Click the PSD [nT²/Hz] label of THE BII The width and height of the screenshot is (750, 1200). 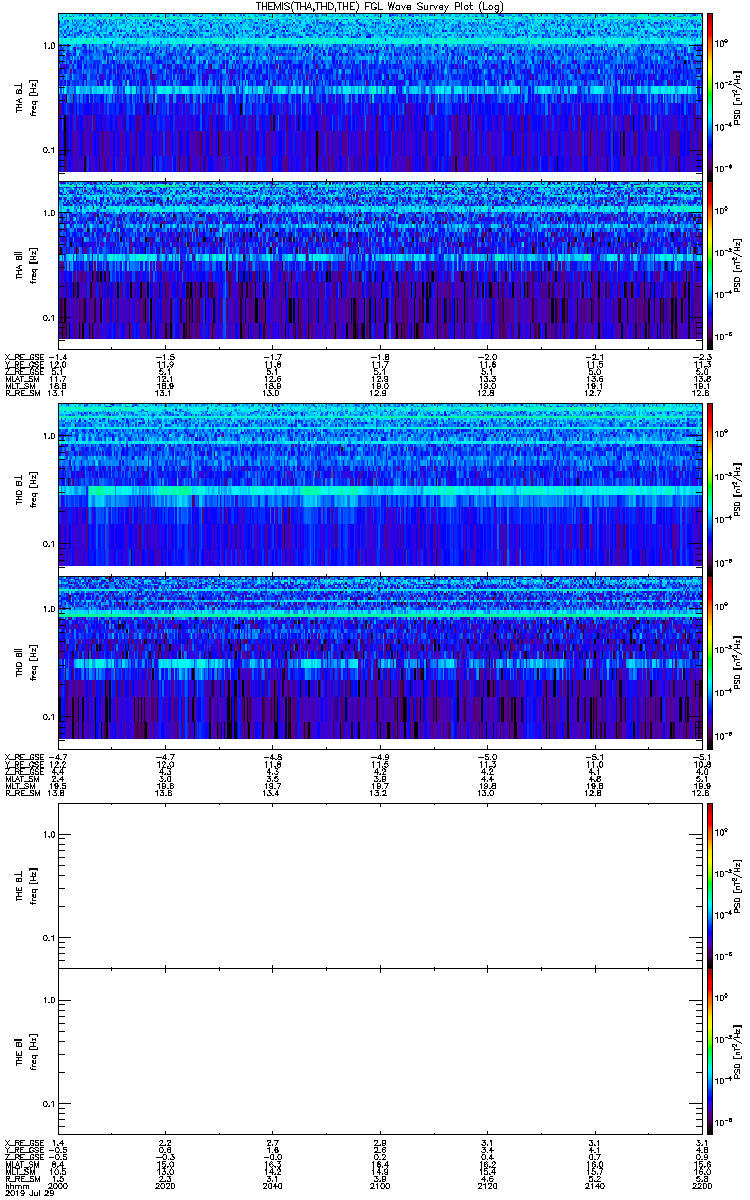tap(737, 1050)
